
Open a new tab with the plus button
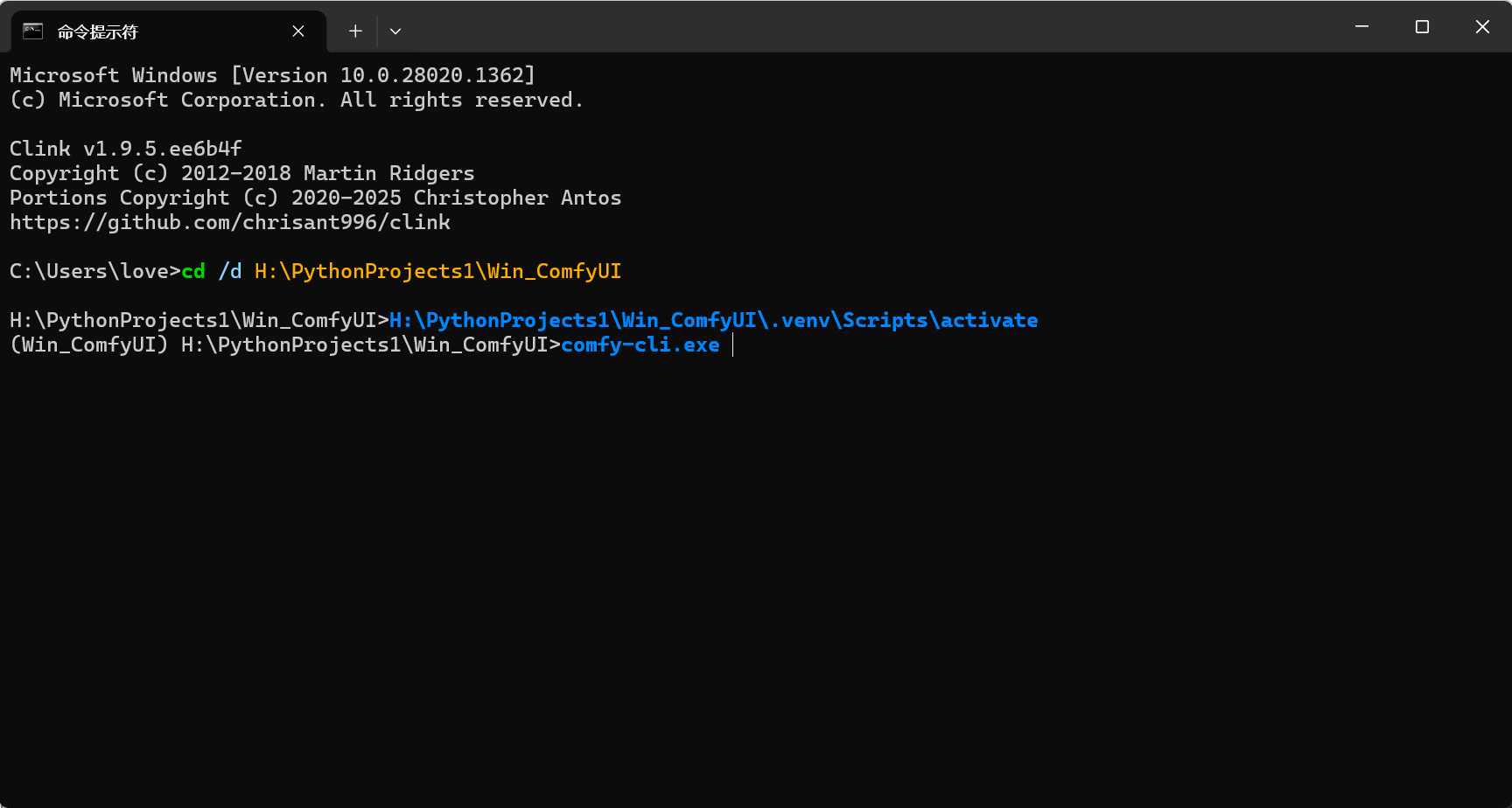355,31
